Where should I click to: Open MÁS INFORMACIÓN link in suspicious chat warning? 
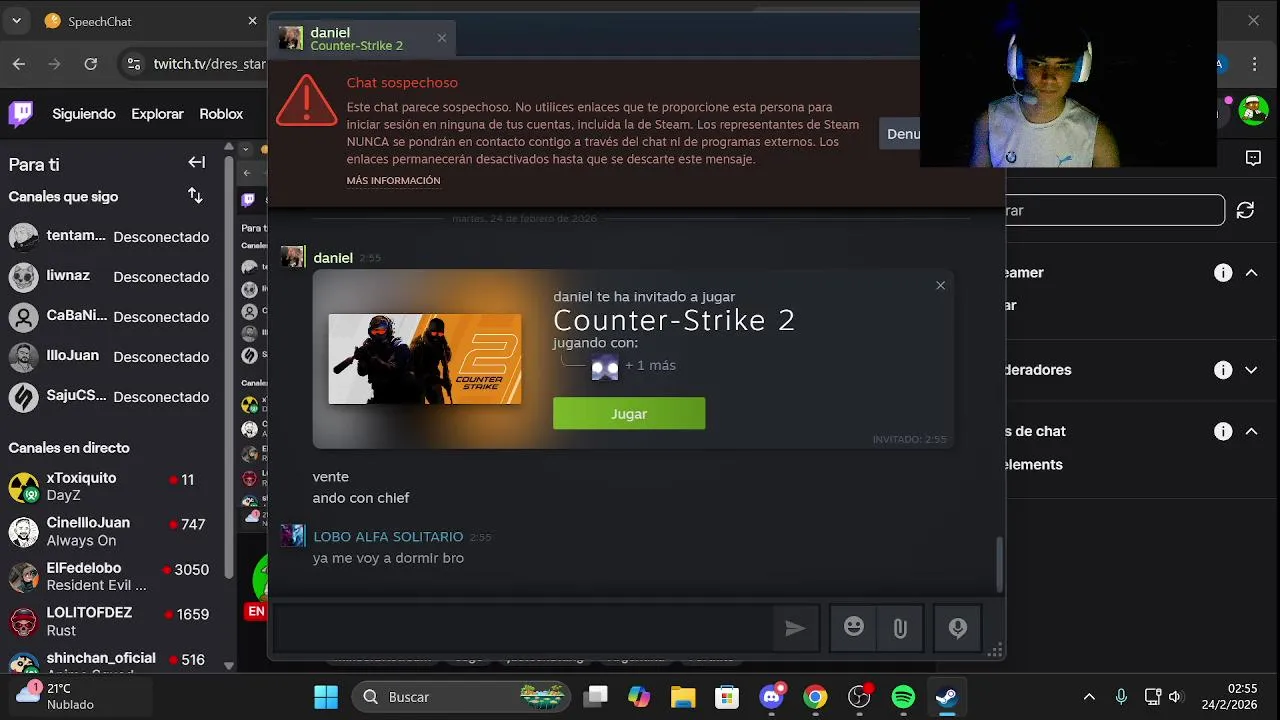[393, 181]
